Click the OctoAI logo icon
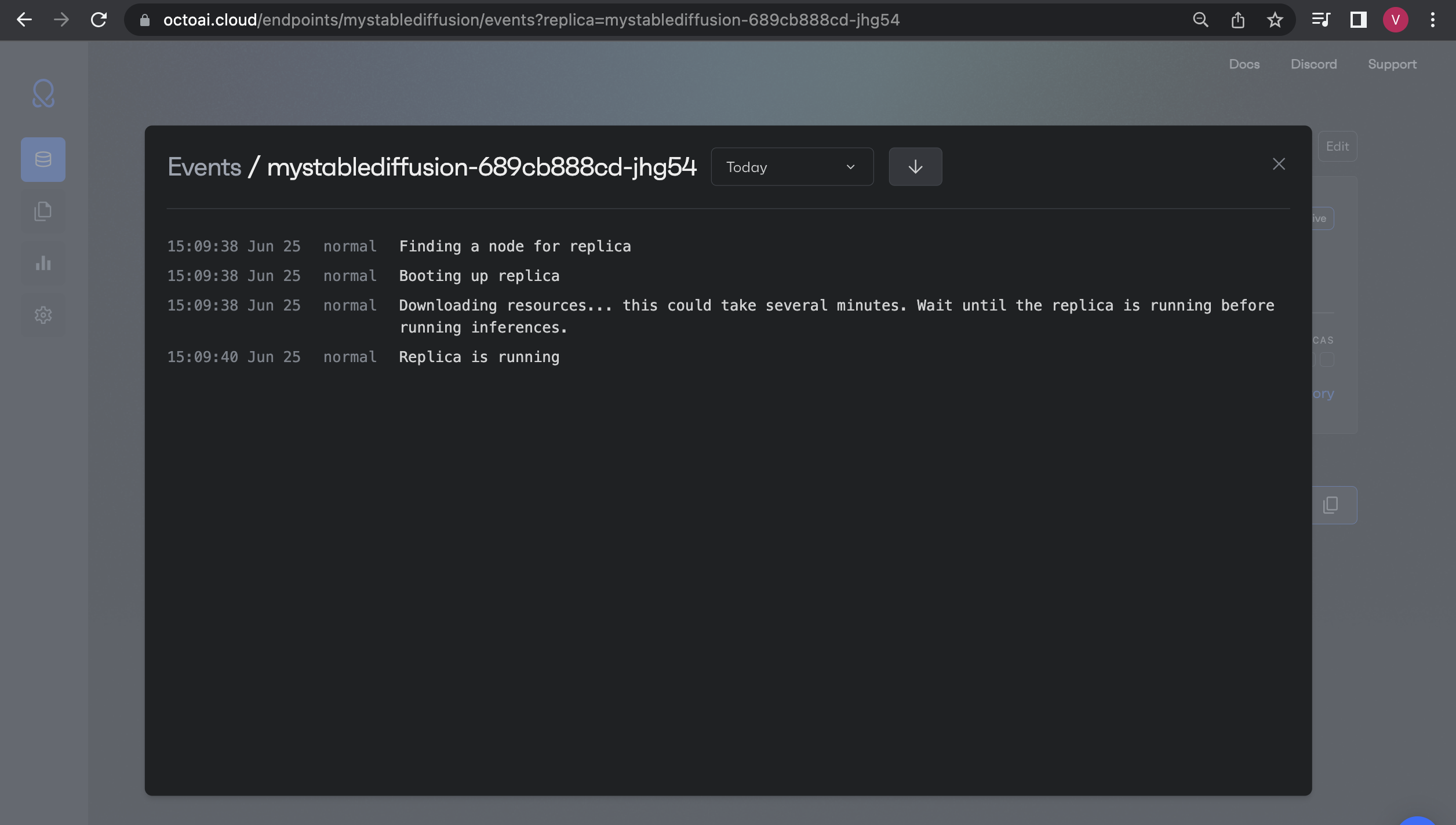Image resolution: width=1456 pixels, height=825 pixels. tap(43, 94)
